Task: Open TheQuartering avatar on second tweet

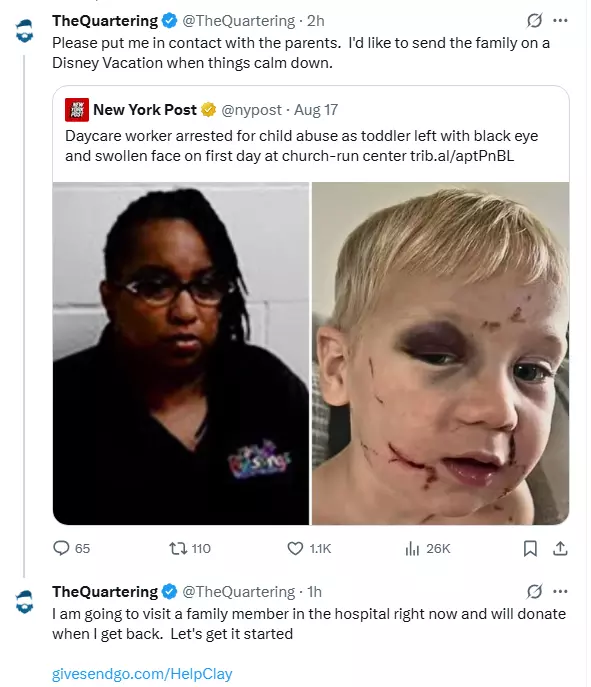Action: click(x=25, y=602)
